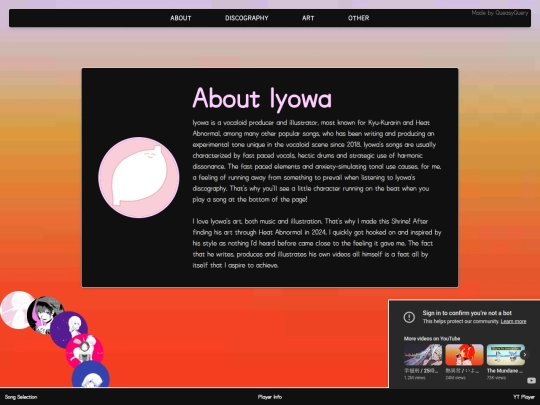Click the 'About Iyowa' heading
The width and height of the screenshot is (540, 405).
coord(262,98)
